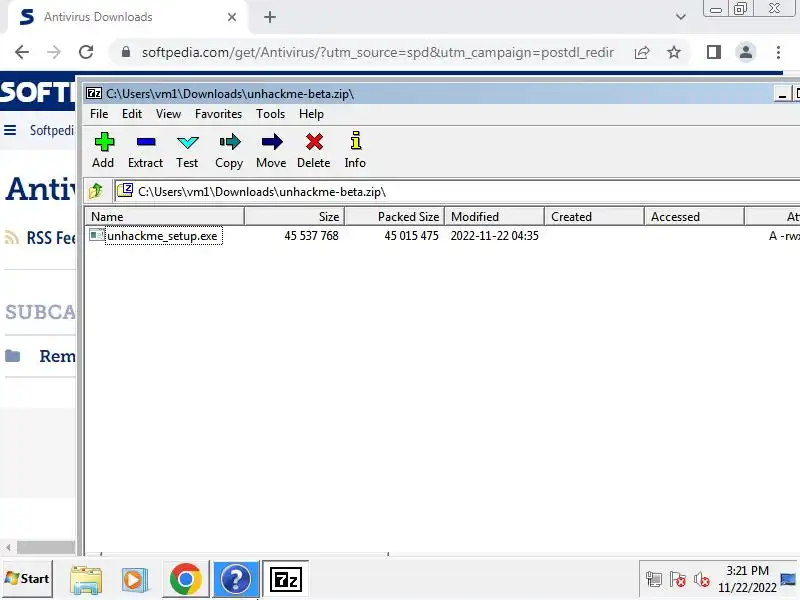
Task: Reload the Softpedia page
Action: (86, 52)
